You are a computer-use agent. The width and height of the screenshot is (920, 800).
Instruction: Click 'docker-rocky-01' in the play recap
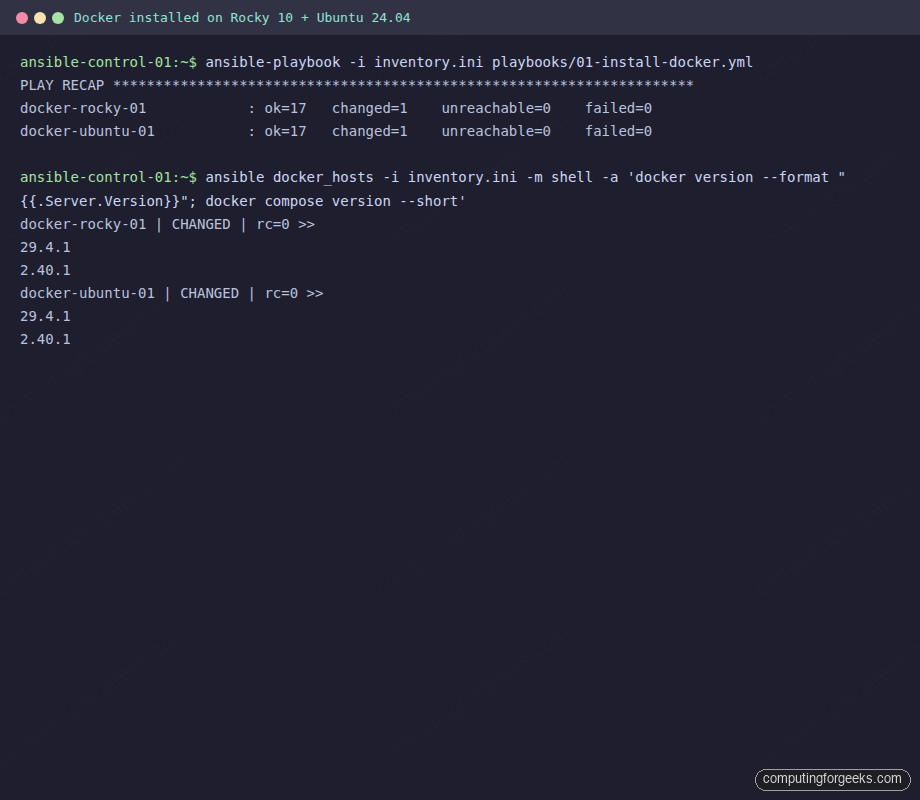click(x=83, y=108)
